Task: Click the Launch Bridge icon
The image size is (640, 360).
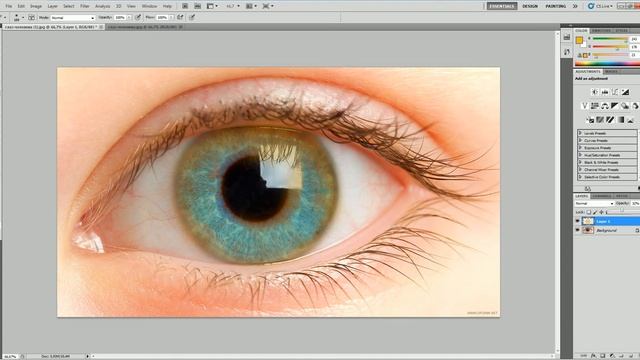Action: pos(185,6)
